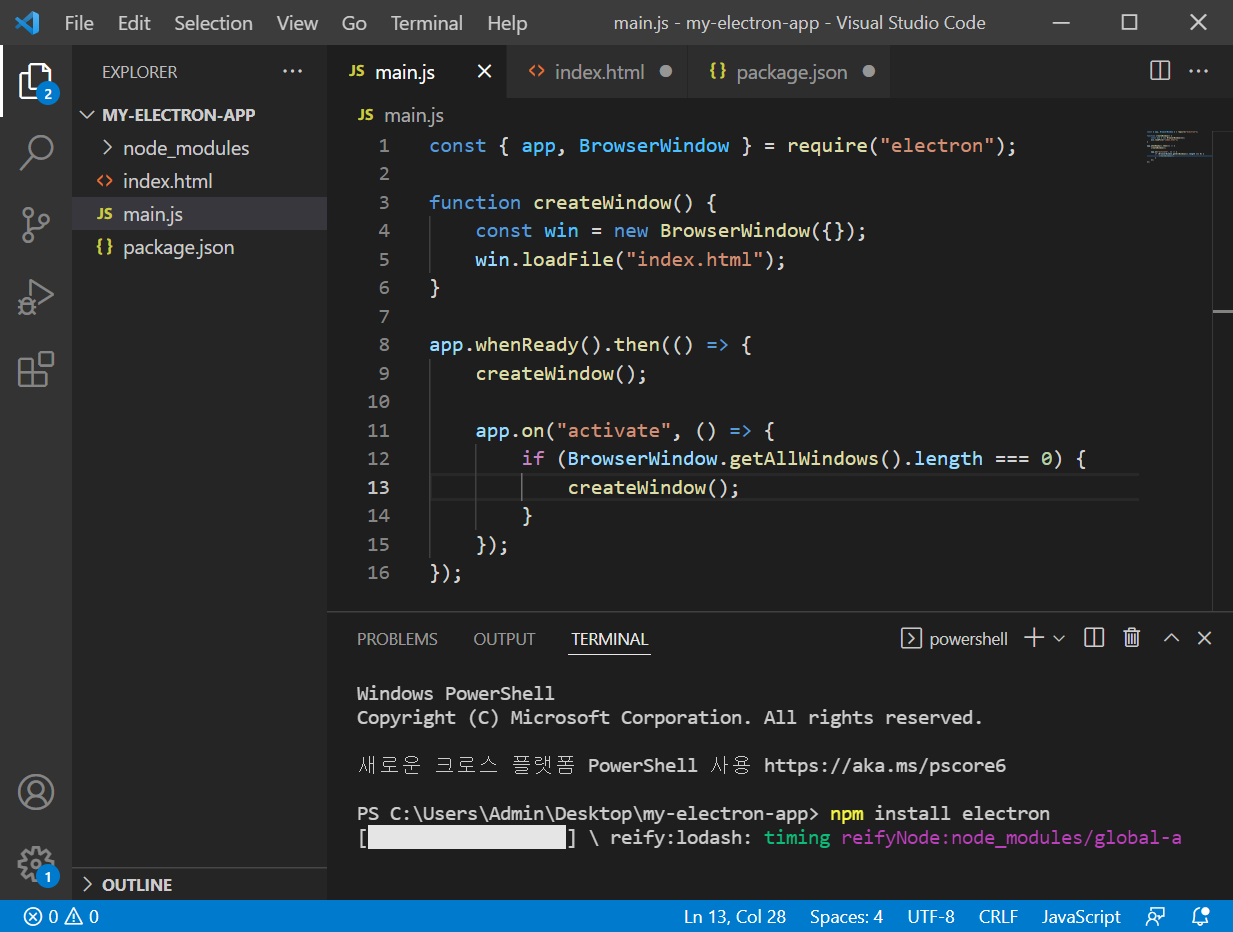Click the main.js breadcrumb above the editor
This screenshot has height=932, width=1233.
point(402,115)
